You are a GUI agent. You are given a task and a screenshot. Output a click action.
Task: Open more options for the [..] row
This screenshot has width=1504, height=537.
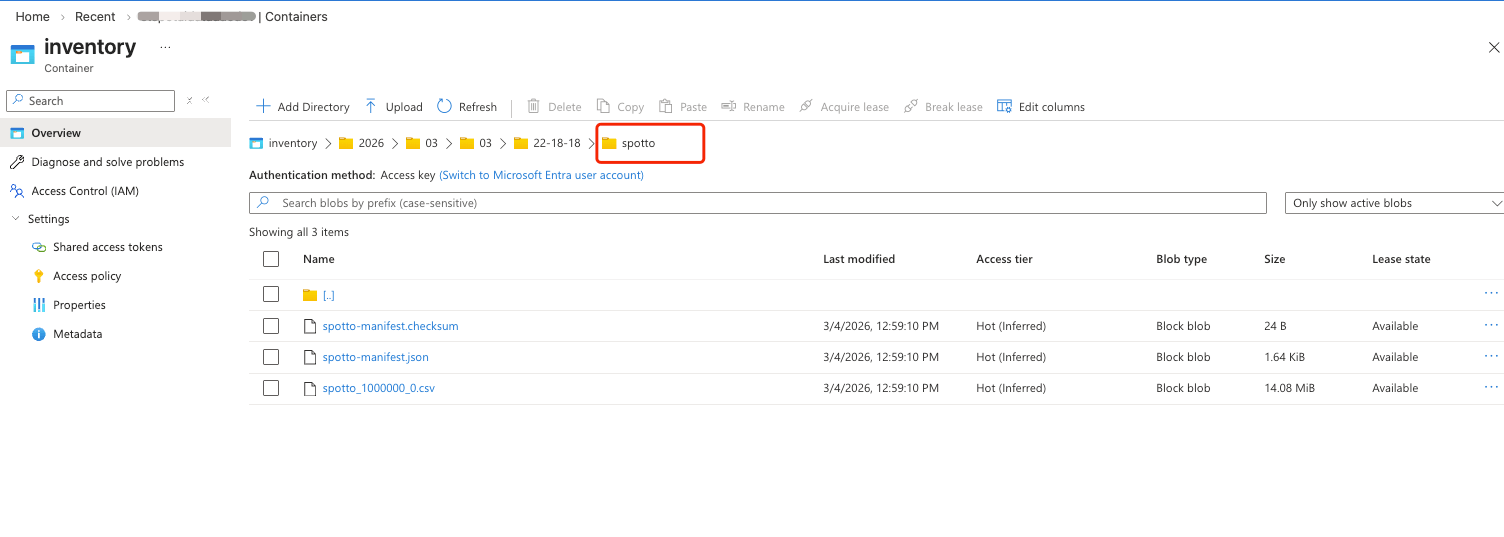[1491, 293]
